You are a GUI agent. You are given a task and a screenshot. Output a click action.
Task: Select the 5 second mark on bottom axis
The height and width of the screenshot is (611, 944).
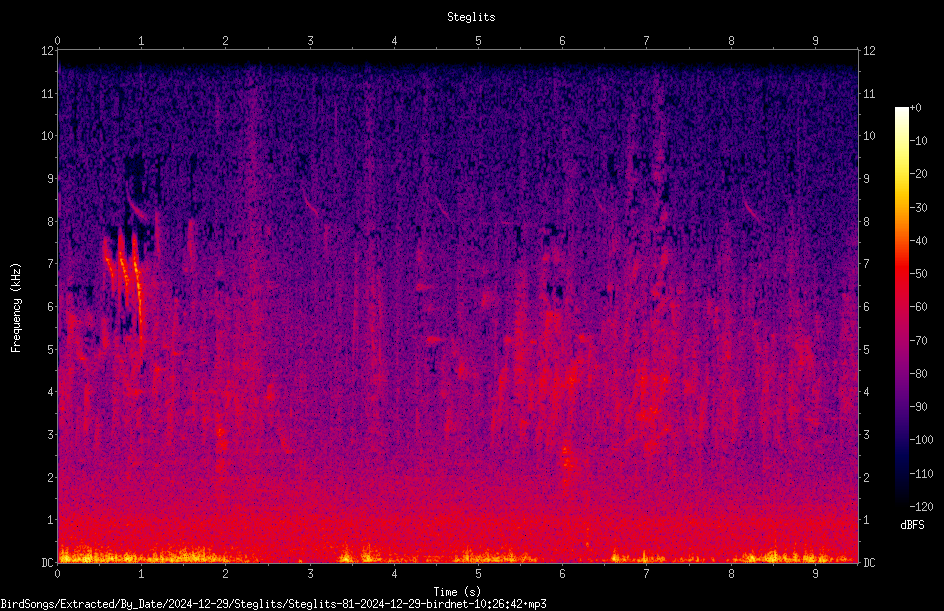click(478, 574)
